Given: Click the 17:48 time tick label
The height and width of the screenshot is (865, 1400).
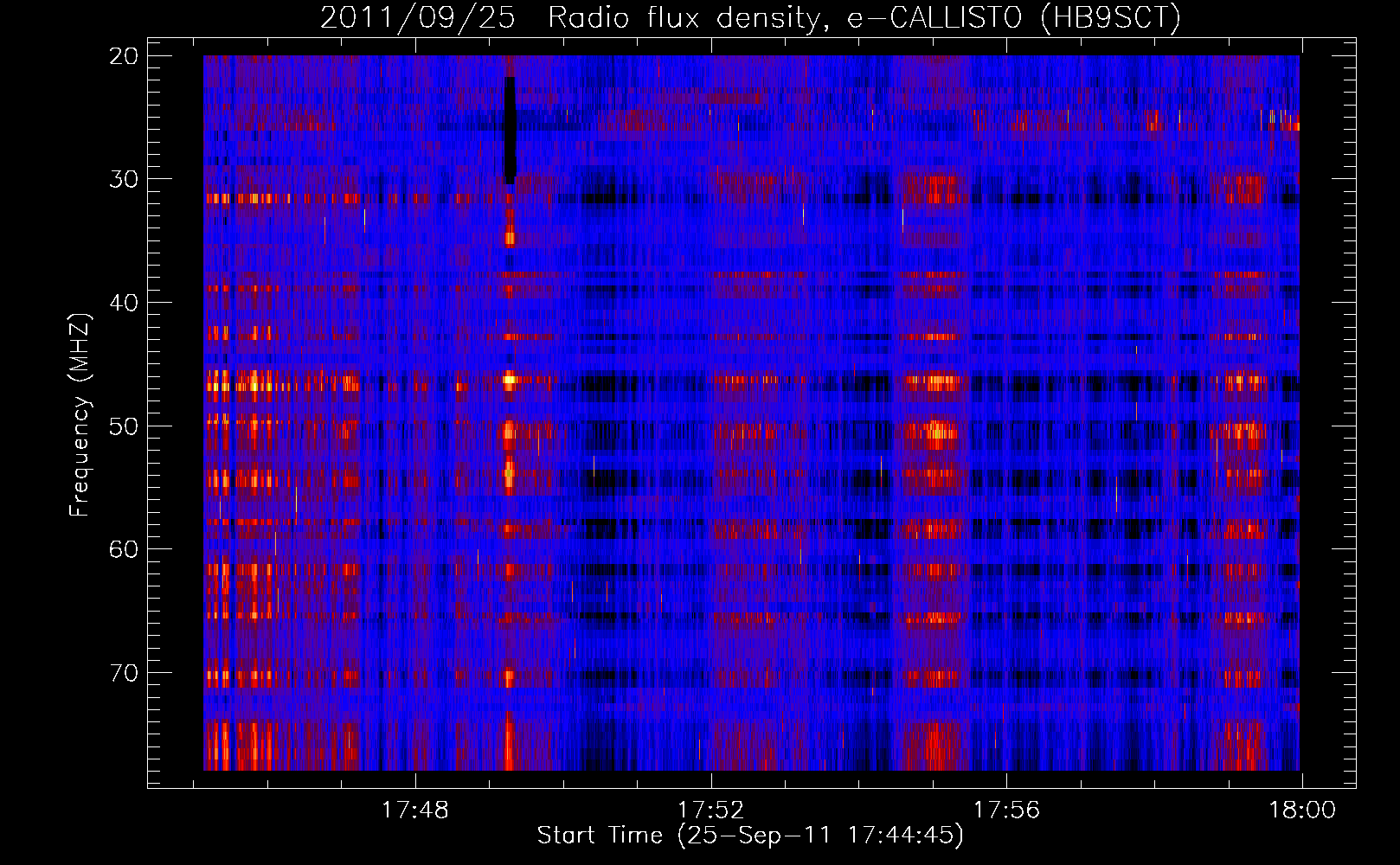Looking at the screenshot, I should [x=415, y=811].
